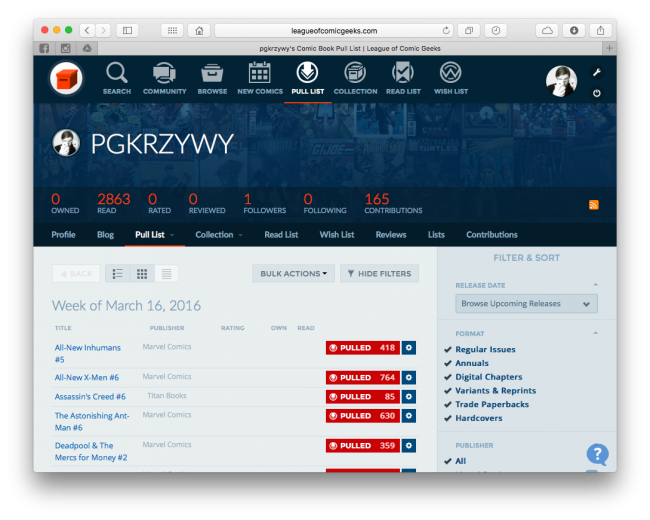650x520 pixels.
Task: Collapse the Format filter section
Action: pos(595,333)
